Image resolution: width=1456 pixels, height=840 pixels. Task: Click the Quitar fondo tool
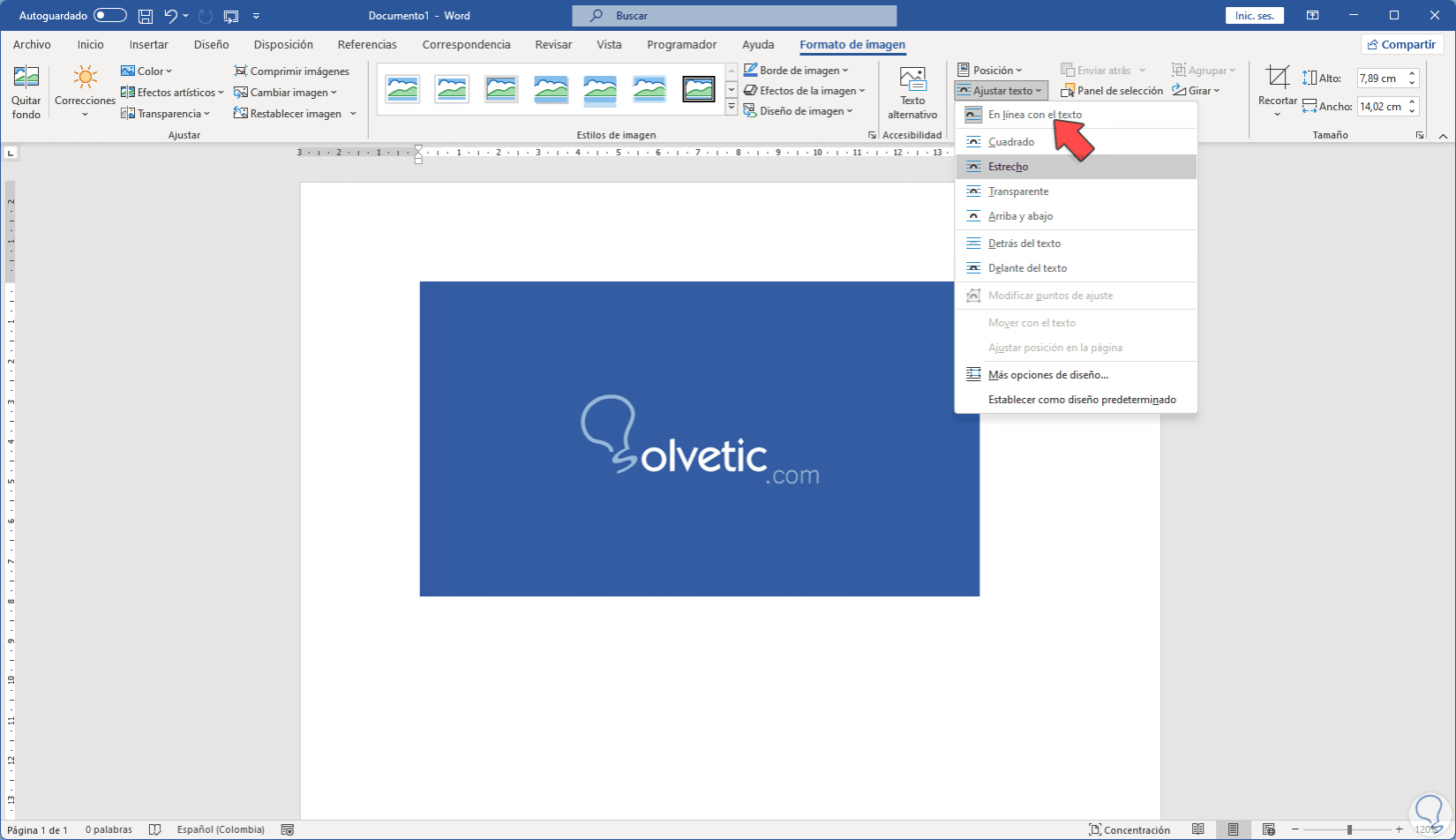coord(26,93)
